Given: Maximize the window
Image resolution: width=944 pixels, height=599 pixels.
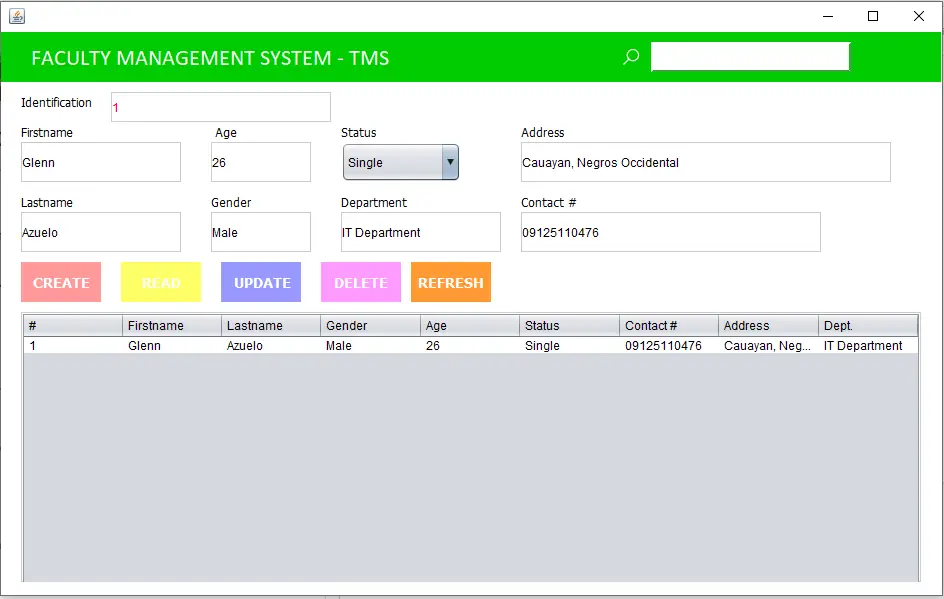Looking at the screenshot, I should pos(873,16).
